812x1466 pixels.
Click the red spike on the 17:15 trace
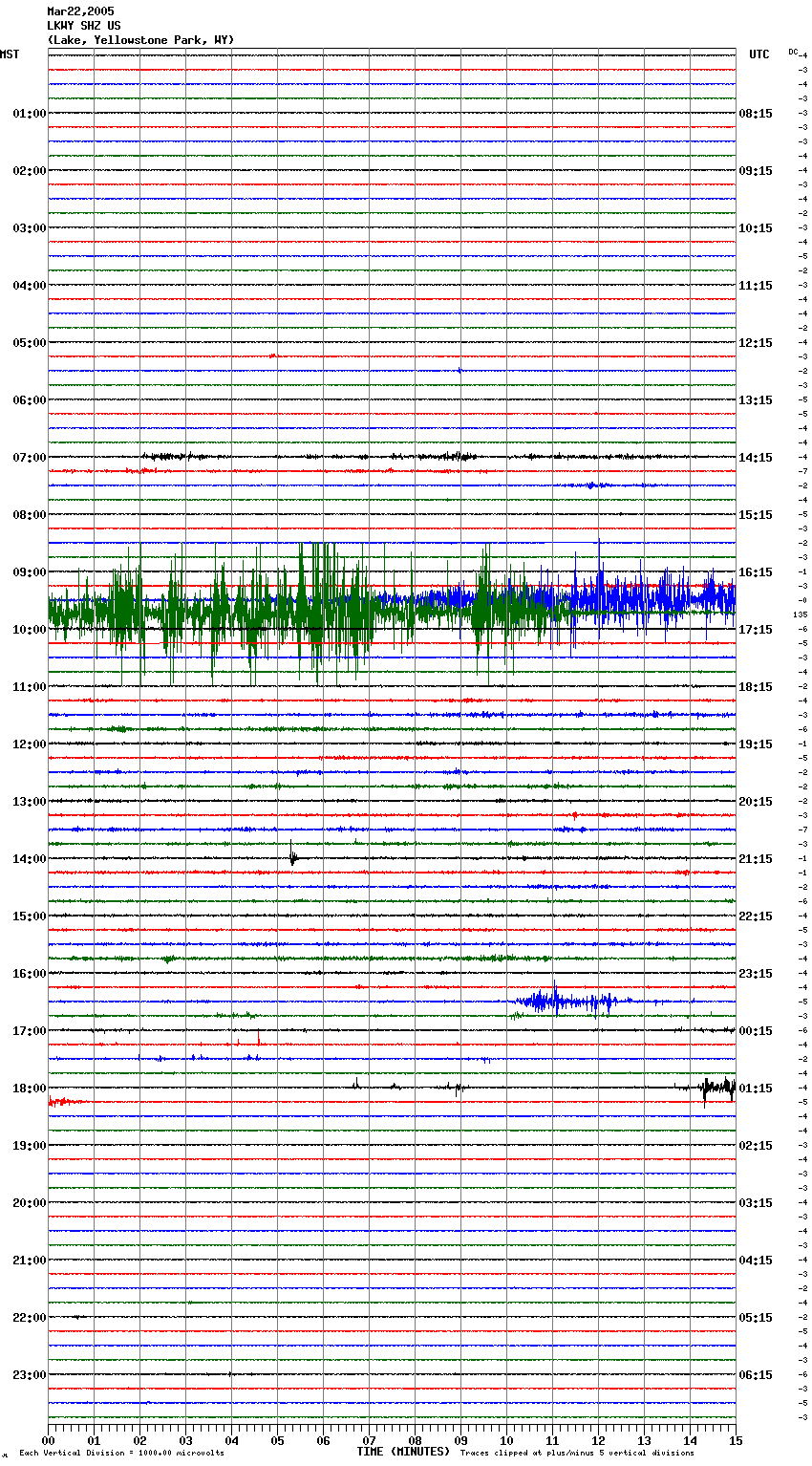pos(258,1038)
